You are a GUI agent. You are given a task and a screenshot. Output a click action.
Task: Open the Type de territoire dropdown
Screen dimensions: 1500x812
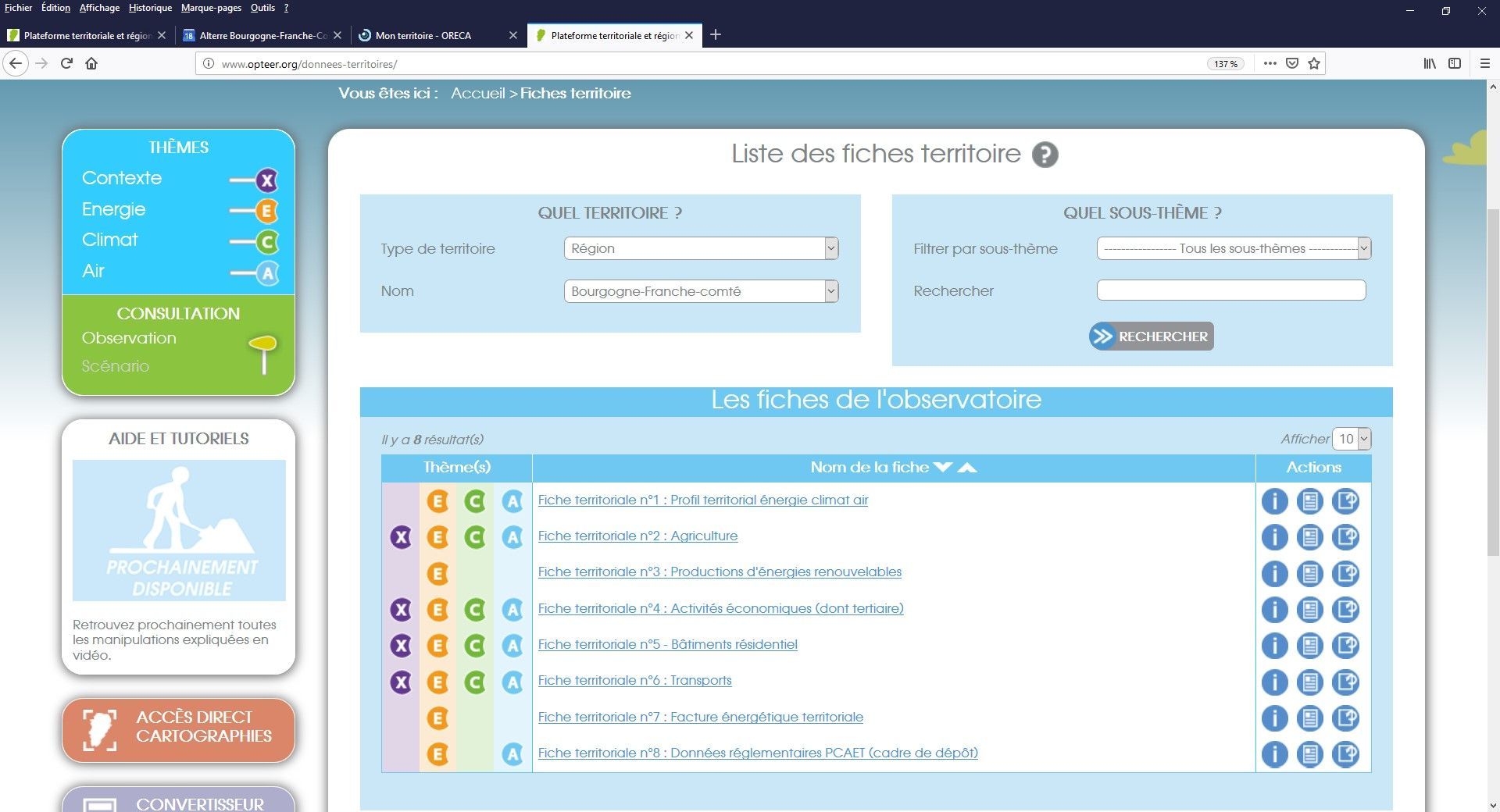tap(700, 248)
